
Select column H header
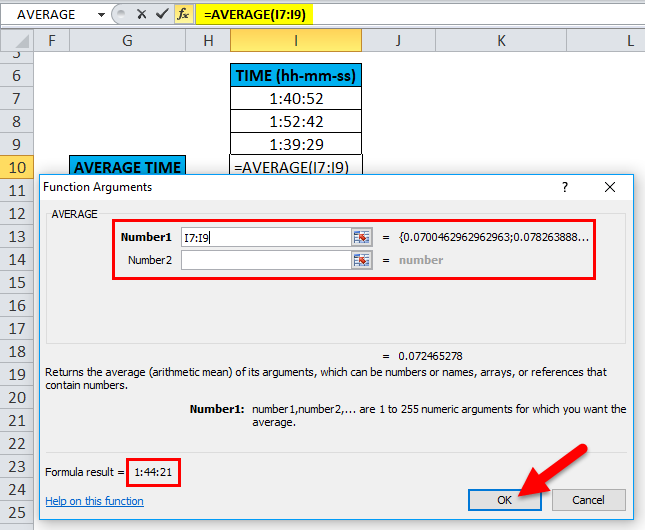(208, 40)
